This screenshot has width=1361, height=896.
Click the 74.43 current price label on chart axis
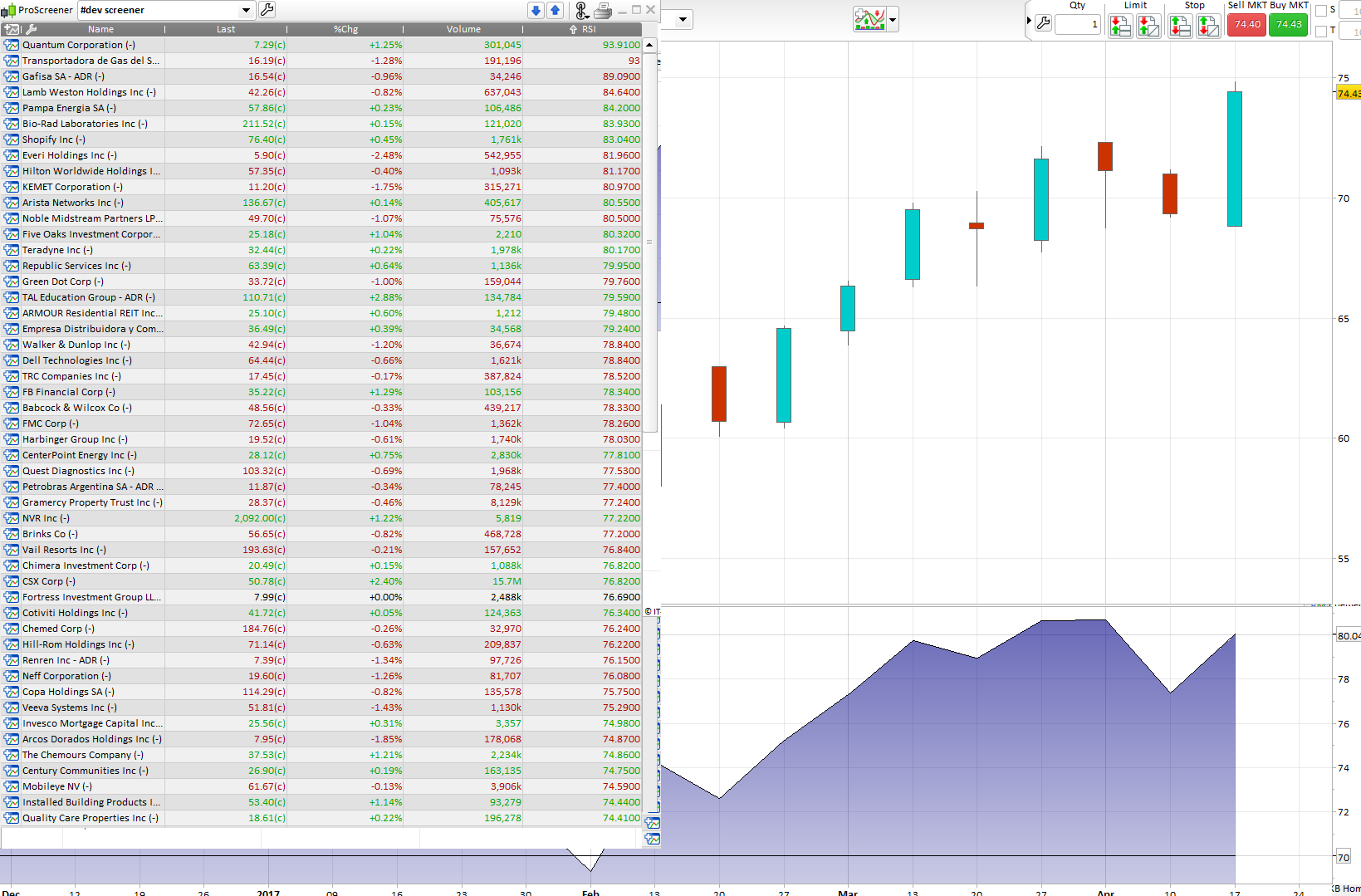click(1348, 94)
